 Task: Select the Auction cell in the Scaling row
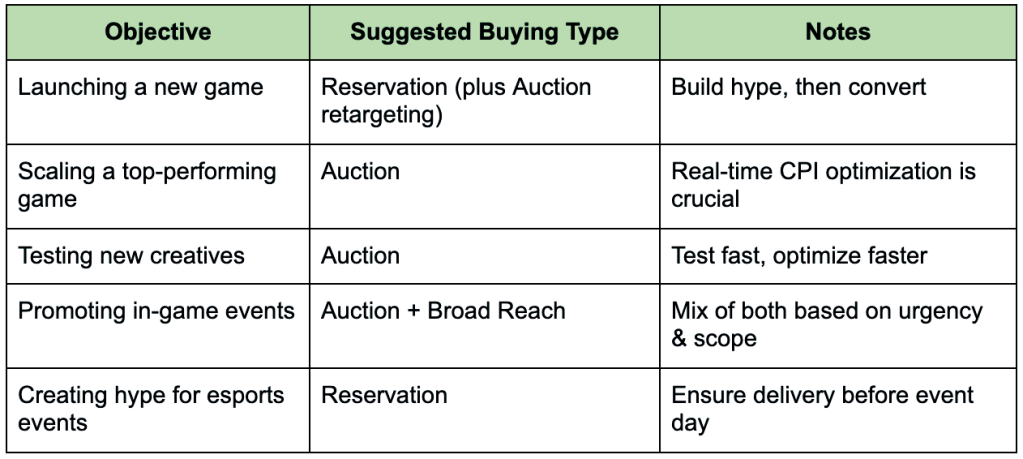click(x=359, y=171)
